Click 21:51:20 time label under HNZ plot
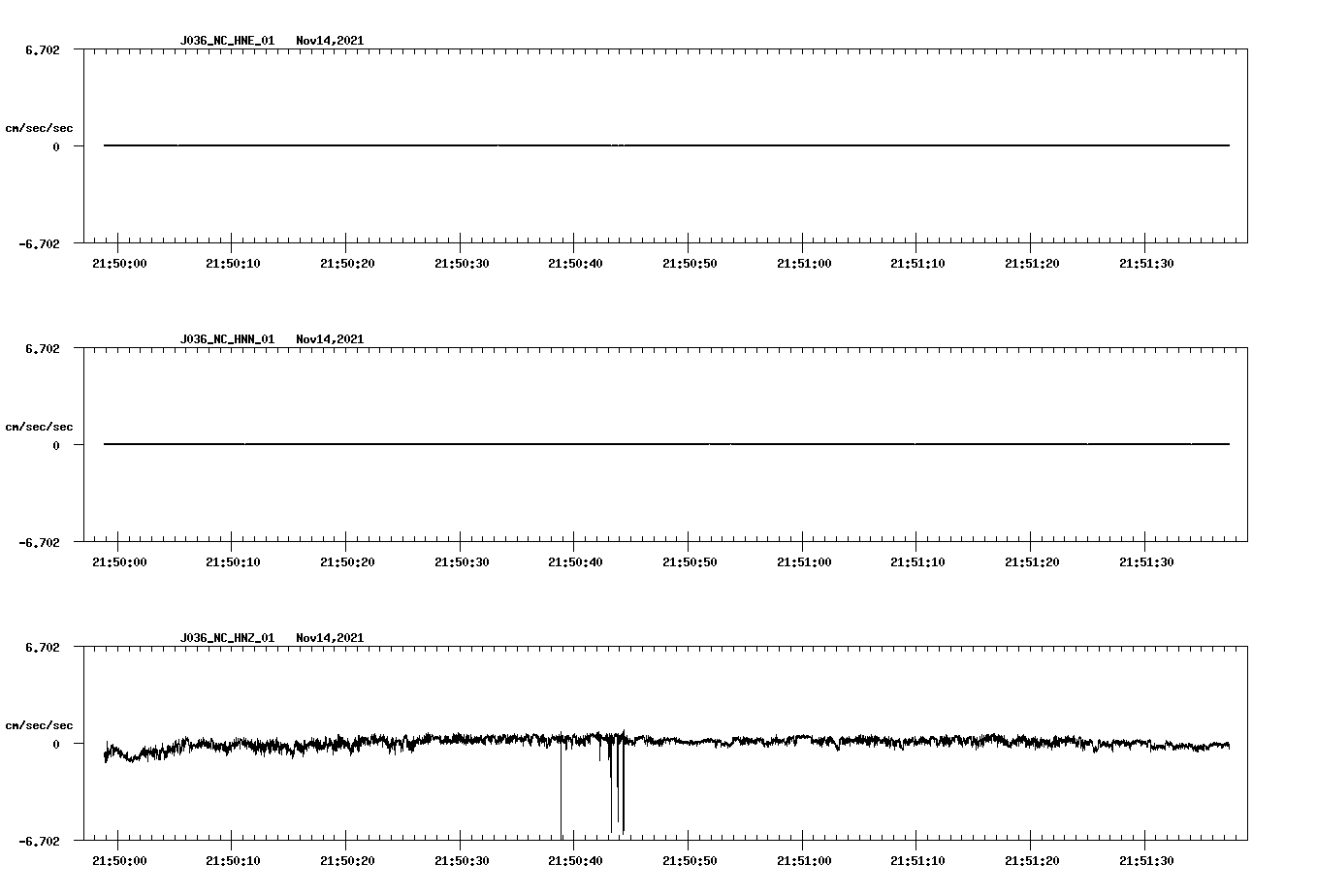The height and width of the screenshot is (896, 1317). click(1032, 860)
